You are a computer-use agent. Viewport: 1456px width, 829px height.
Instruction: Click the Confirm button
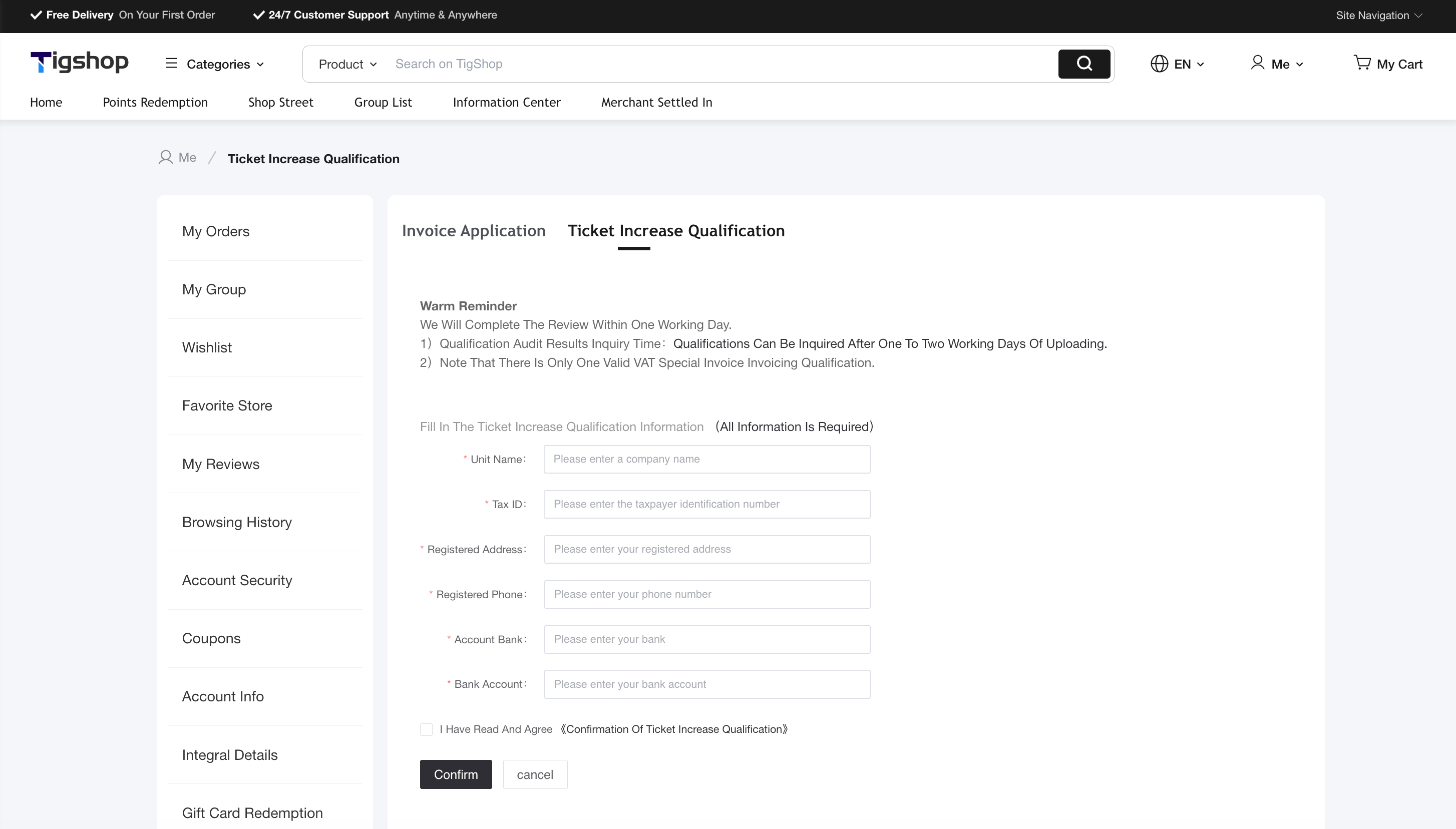click(x=456, y=774)
